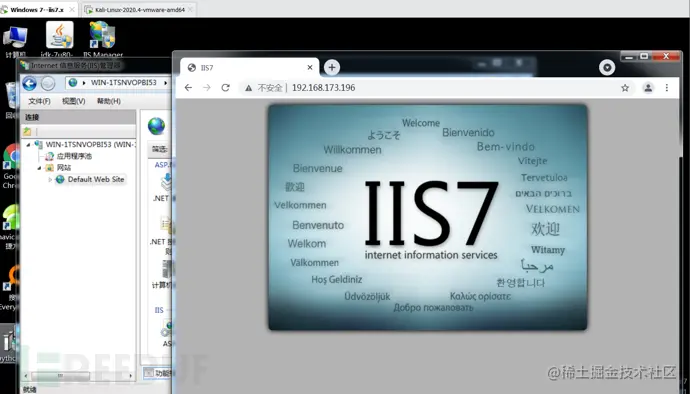The width and height of the screenshot is (690, 394).
Task: Click the round download indicator icon in Chrome
Action: [x=607, y=67]
